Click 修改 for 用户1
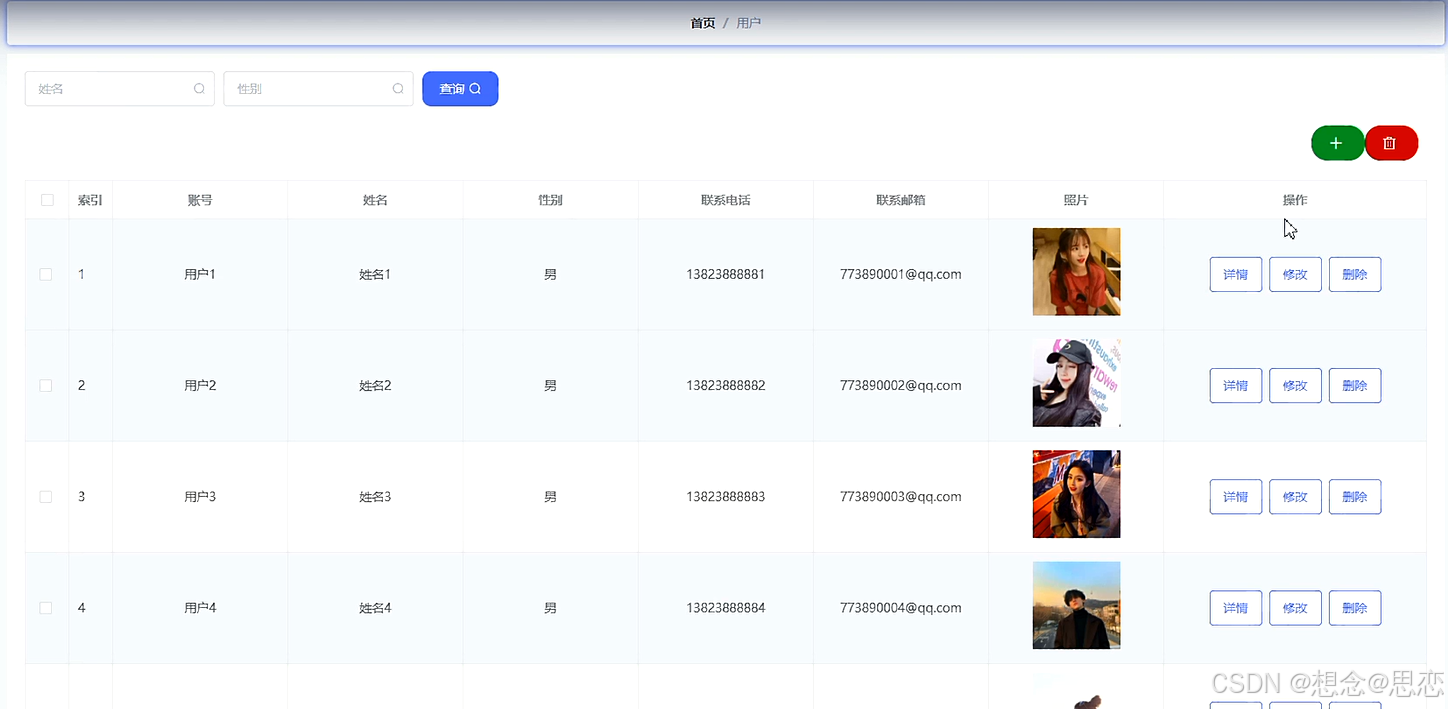The image size is (1448, 709). tap(1295, 274)
